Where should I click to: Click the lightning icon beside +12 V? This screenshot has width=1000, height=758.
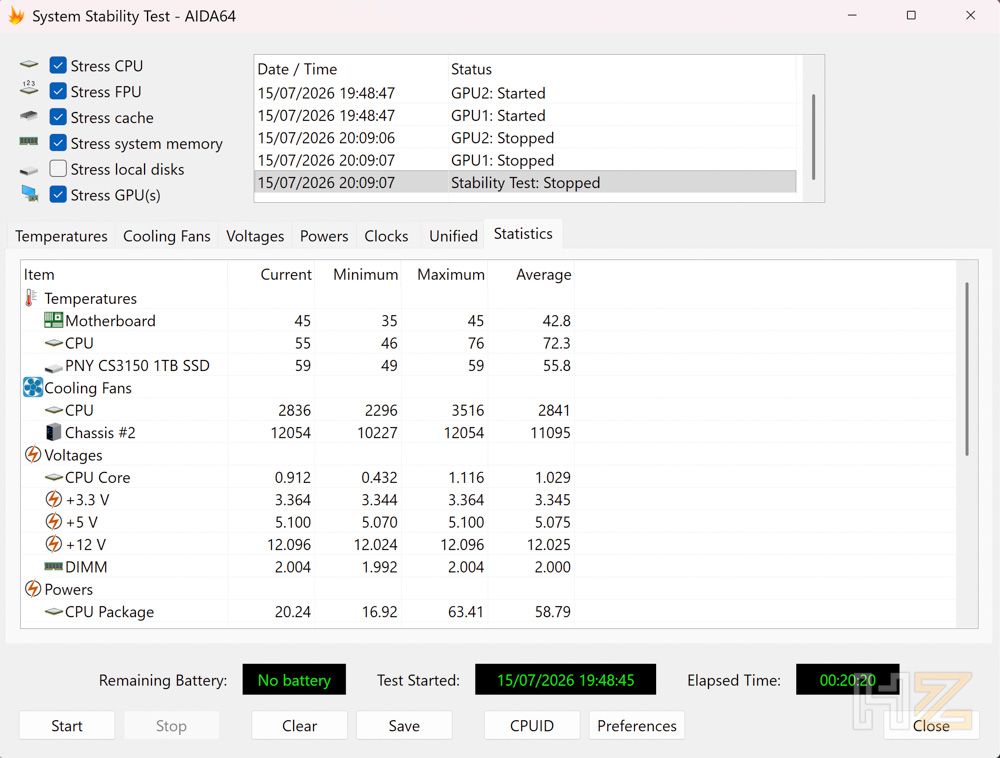(x=54, y=544)
